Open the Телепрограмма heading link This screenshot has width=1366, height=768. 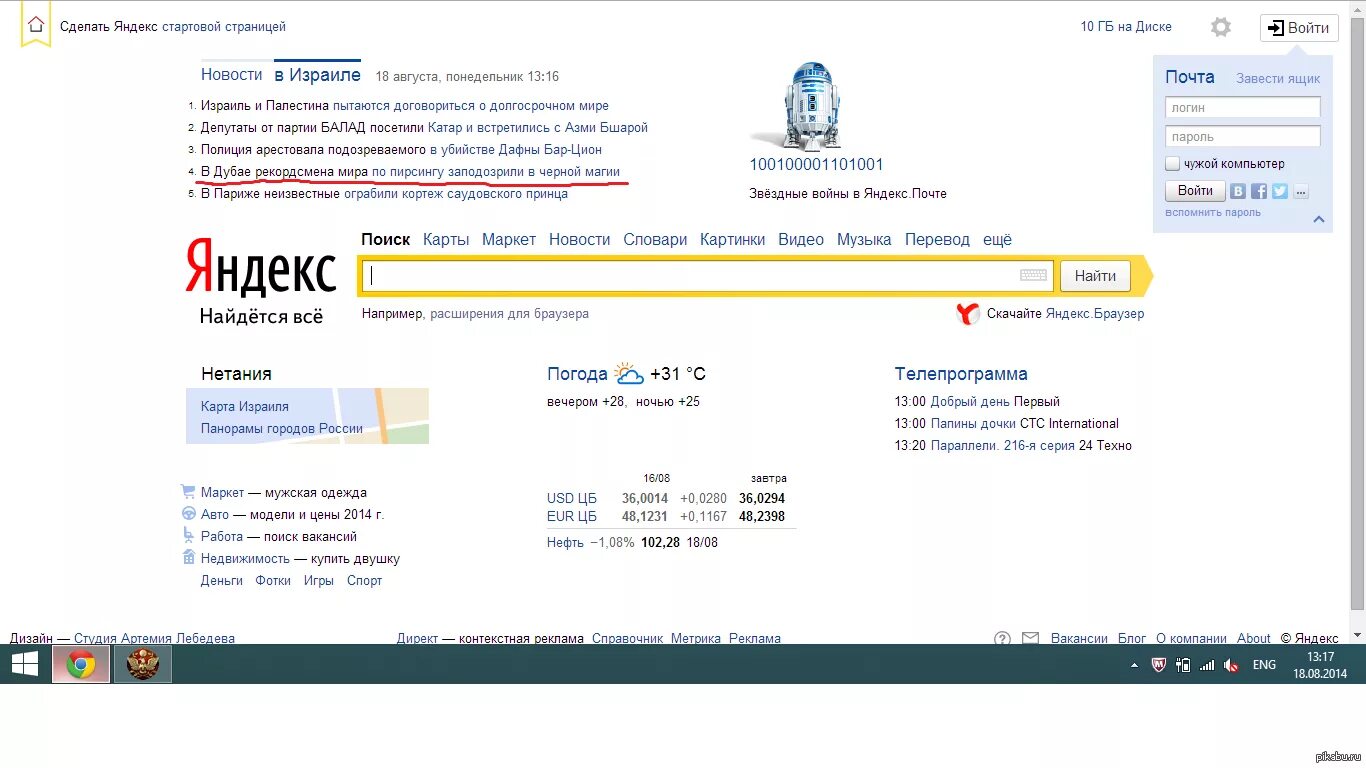[x=961, y=374]
